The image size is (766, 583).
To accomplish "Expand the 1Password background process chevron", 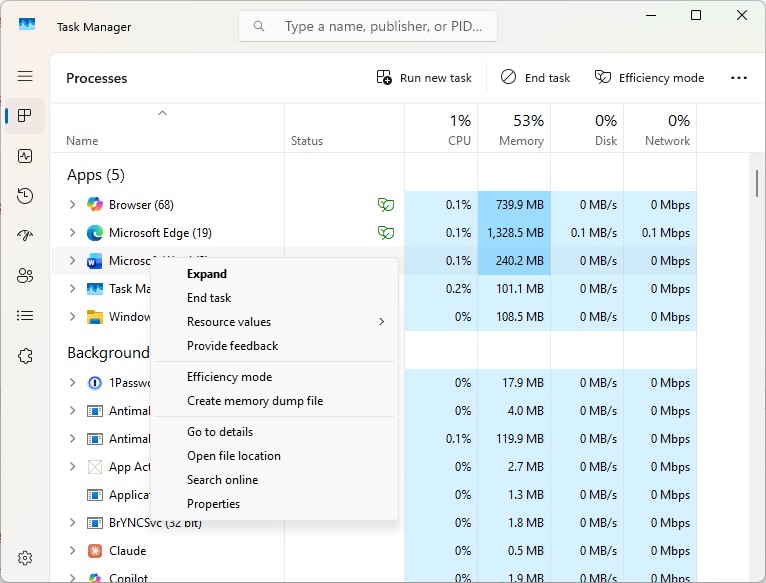I will click(x=72, y=382).
